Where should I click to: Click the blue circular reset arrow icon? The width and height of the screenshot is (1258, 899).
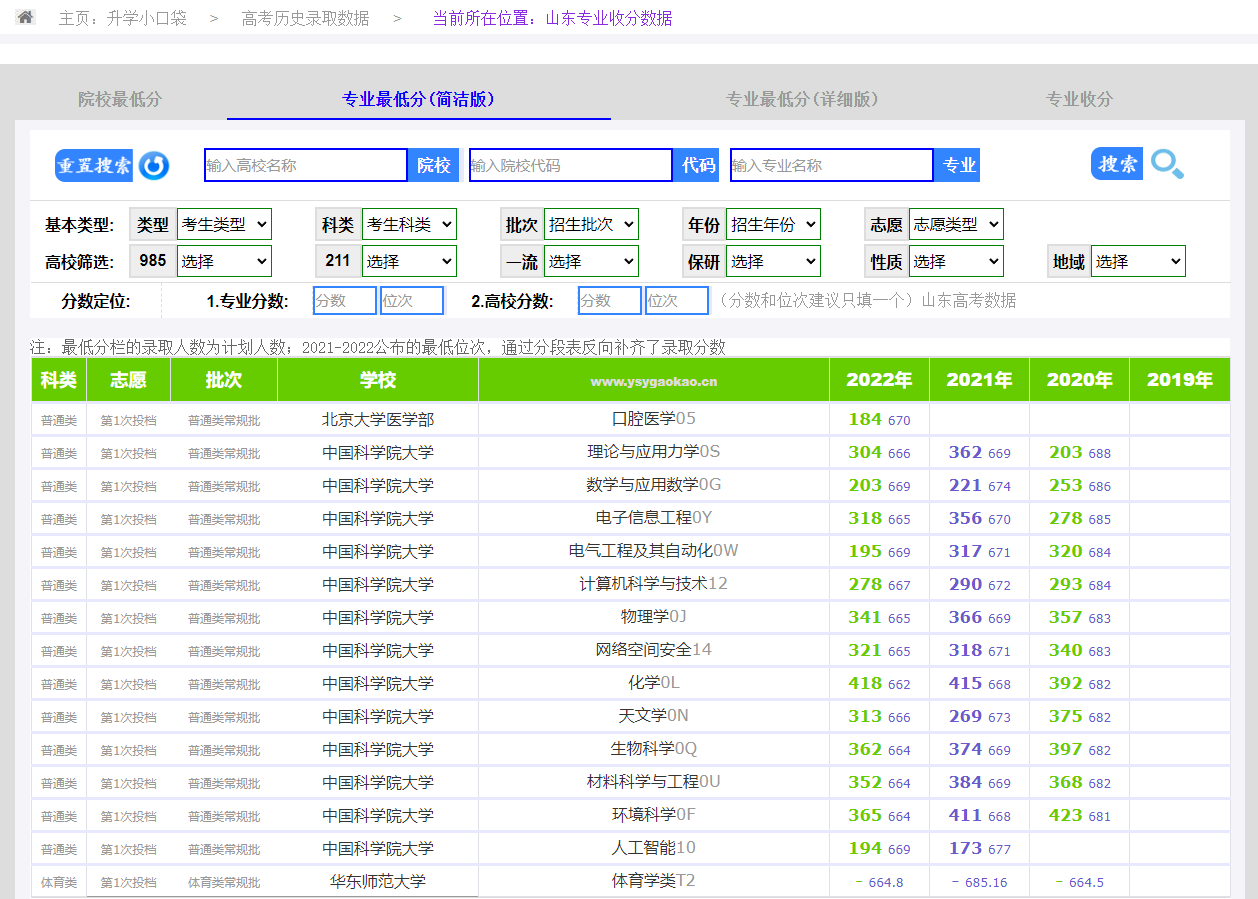pos(154,165)
